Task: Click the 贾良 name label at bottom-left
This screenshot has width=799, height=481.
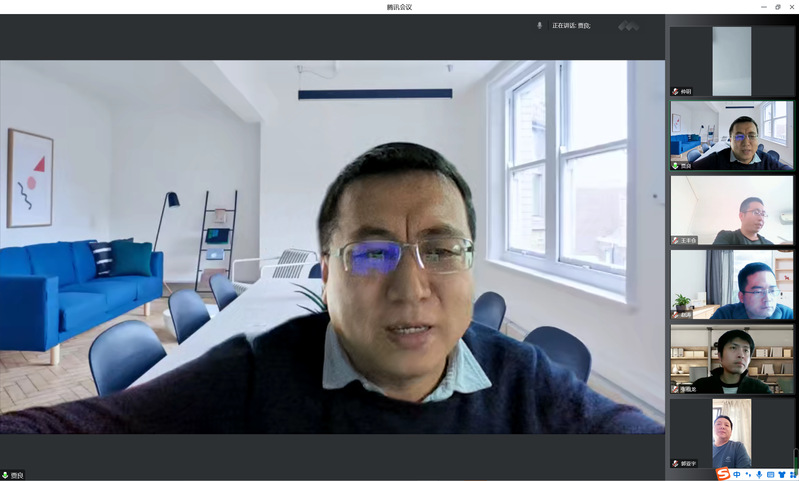Action: tap(17, 475)
